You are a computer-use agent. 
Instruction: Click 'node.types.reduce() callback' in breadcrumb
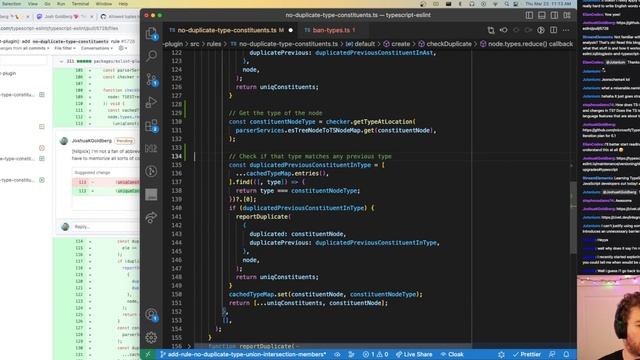[526, 44]
